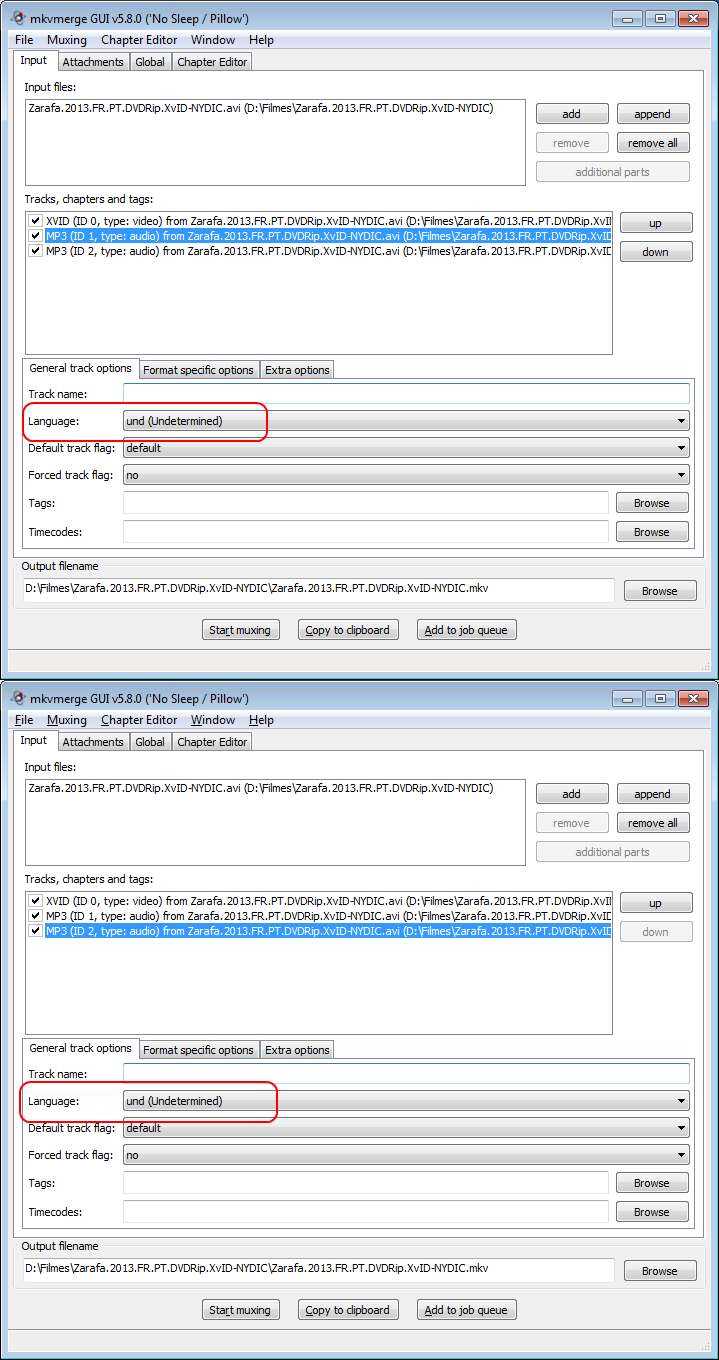719x1360 pixels.
Task: Move track down in top window
Action: 655,252
